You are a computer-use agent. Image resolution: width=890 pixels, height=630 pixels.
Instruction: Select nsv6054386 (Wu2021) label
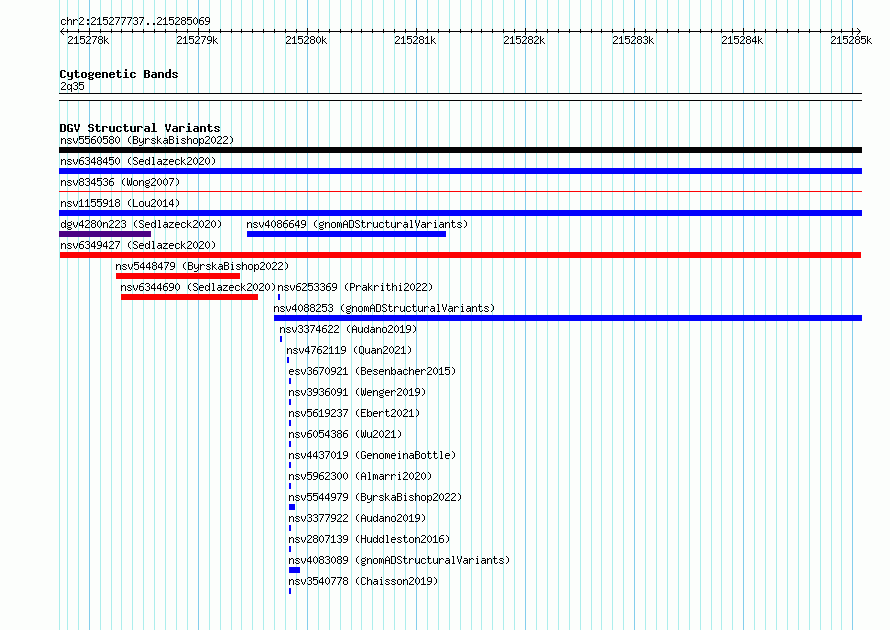pos(345,434)
